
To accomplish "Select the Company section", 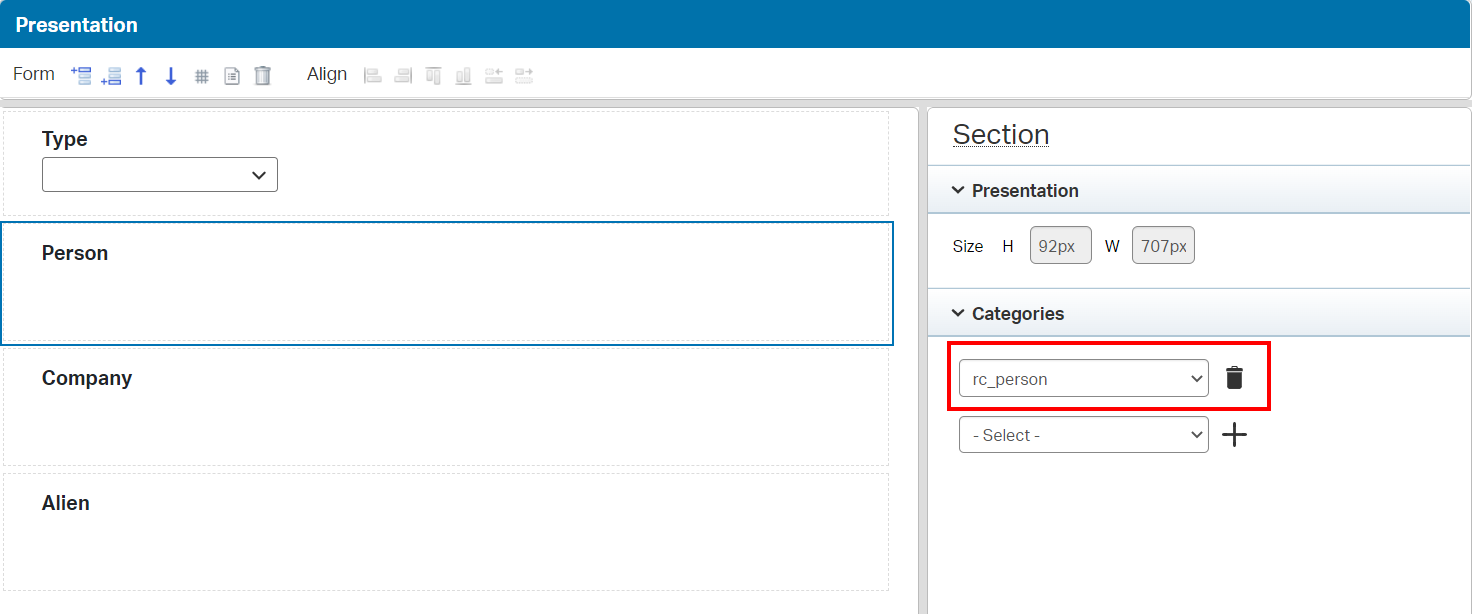I will point(446,406).
